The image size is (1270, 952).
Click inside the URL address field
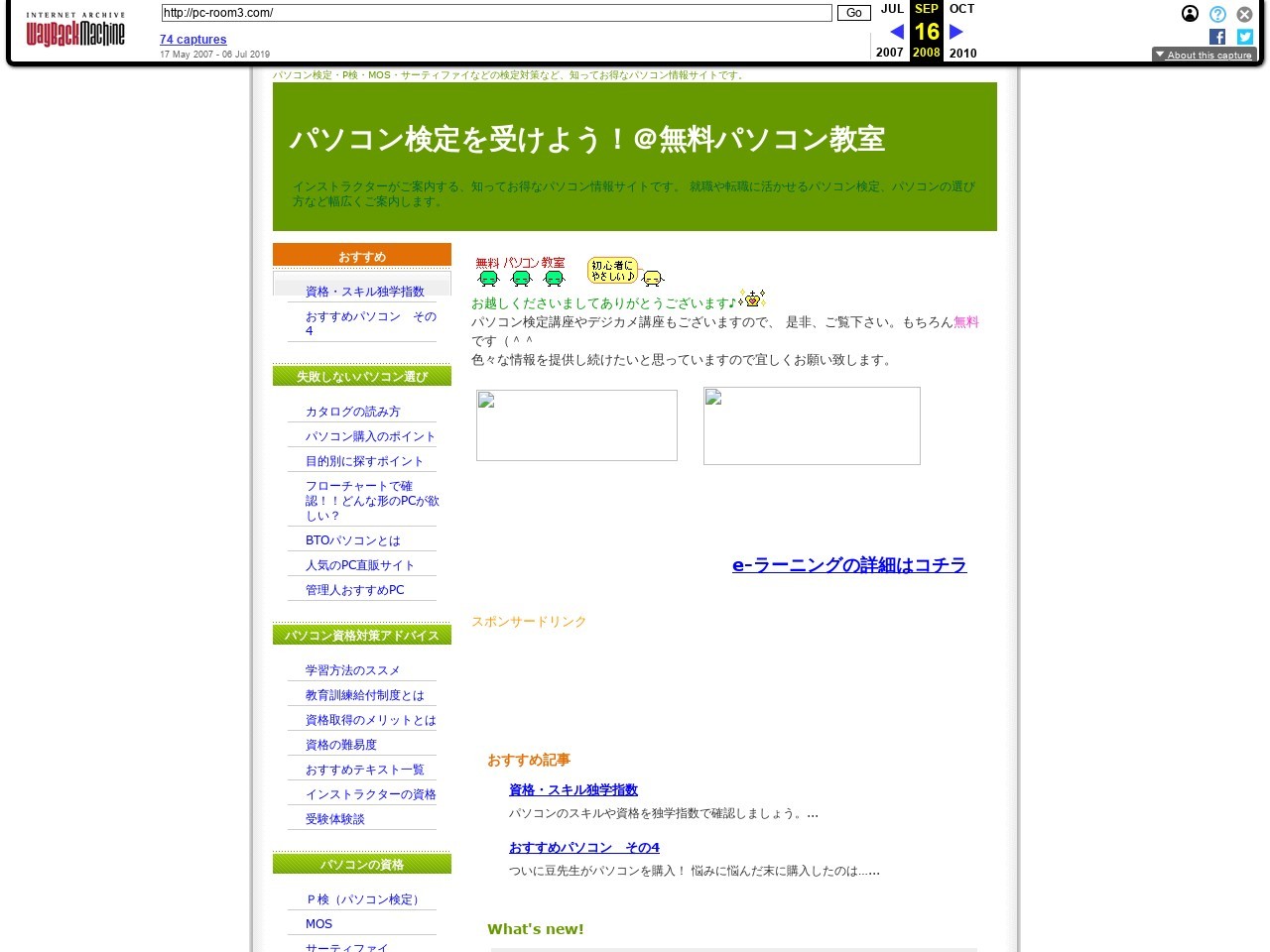click(496, 13)
